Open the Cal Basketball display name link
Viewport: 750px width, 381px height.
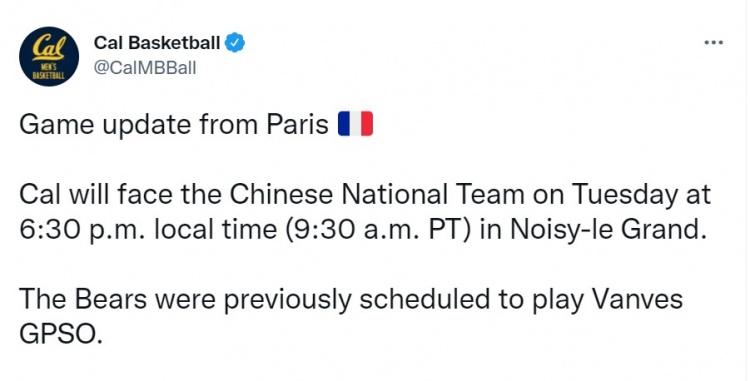pos(157,43)
